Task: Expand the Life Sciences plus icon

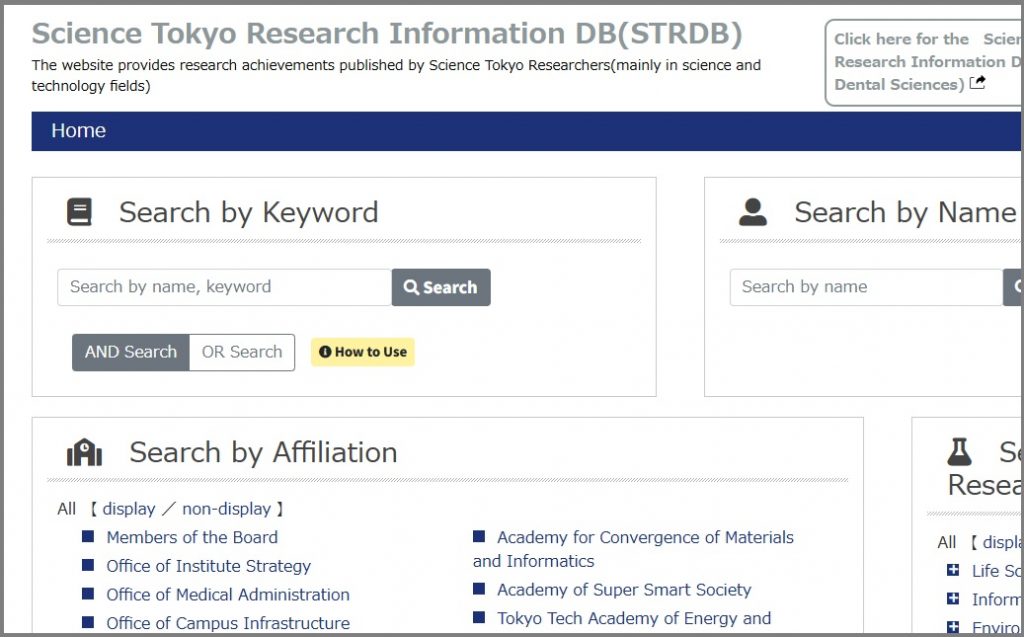Action: tap(953, 571)
